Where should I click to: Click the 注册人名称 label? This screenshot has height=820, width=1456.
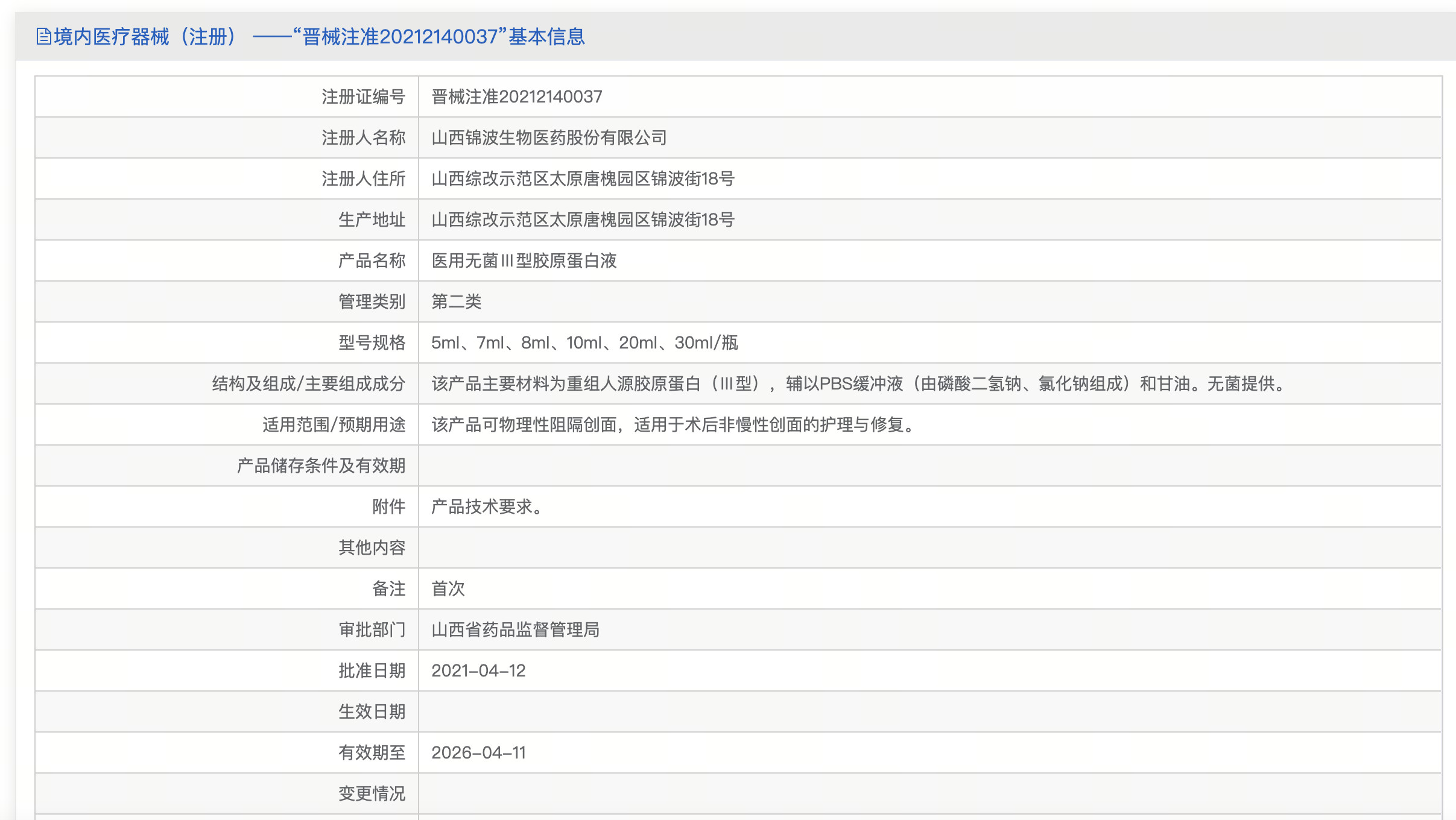(363, 137)
